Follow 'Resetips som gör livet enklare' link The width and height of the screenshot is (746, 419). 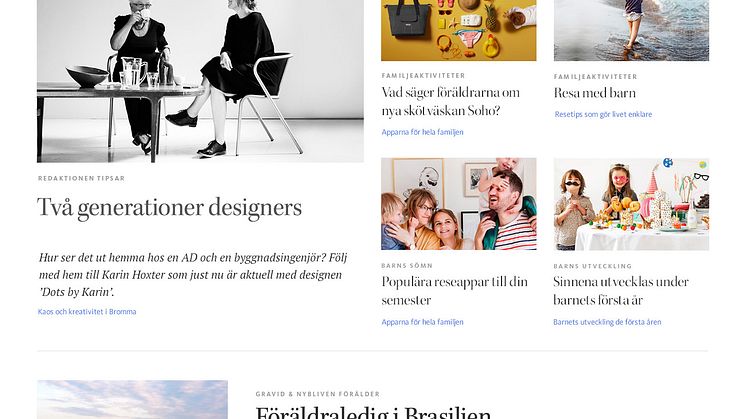tap(603, 114)
